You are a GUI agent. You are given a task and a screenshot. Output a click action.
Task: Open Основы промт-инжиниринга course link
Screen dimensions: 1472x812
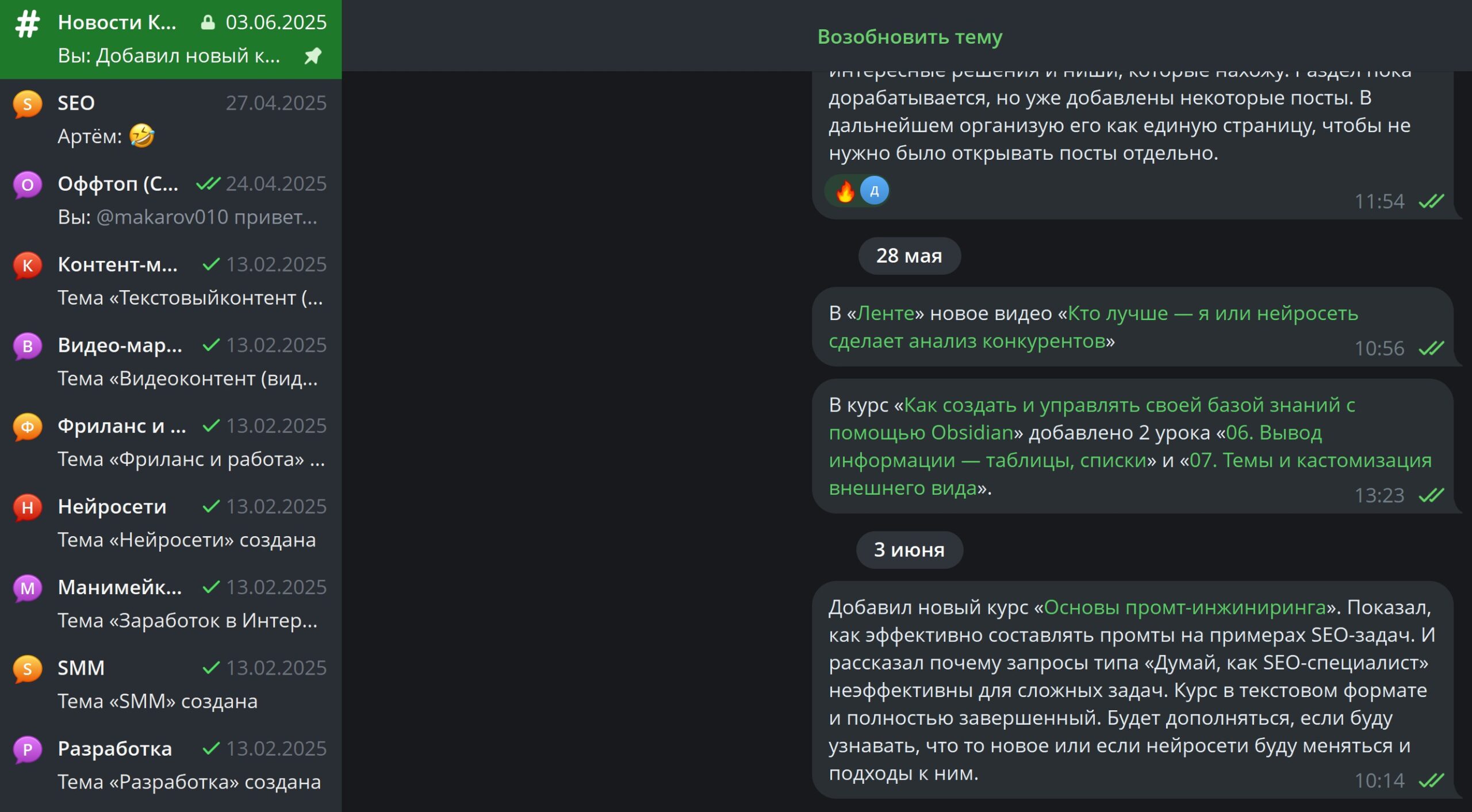tap(1184, 607)
